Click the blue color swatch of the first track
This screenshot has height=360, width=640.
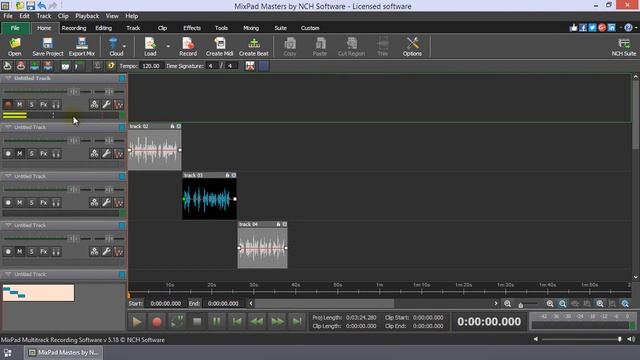[122, 78]
